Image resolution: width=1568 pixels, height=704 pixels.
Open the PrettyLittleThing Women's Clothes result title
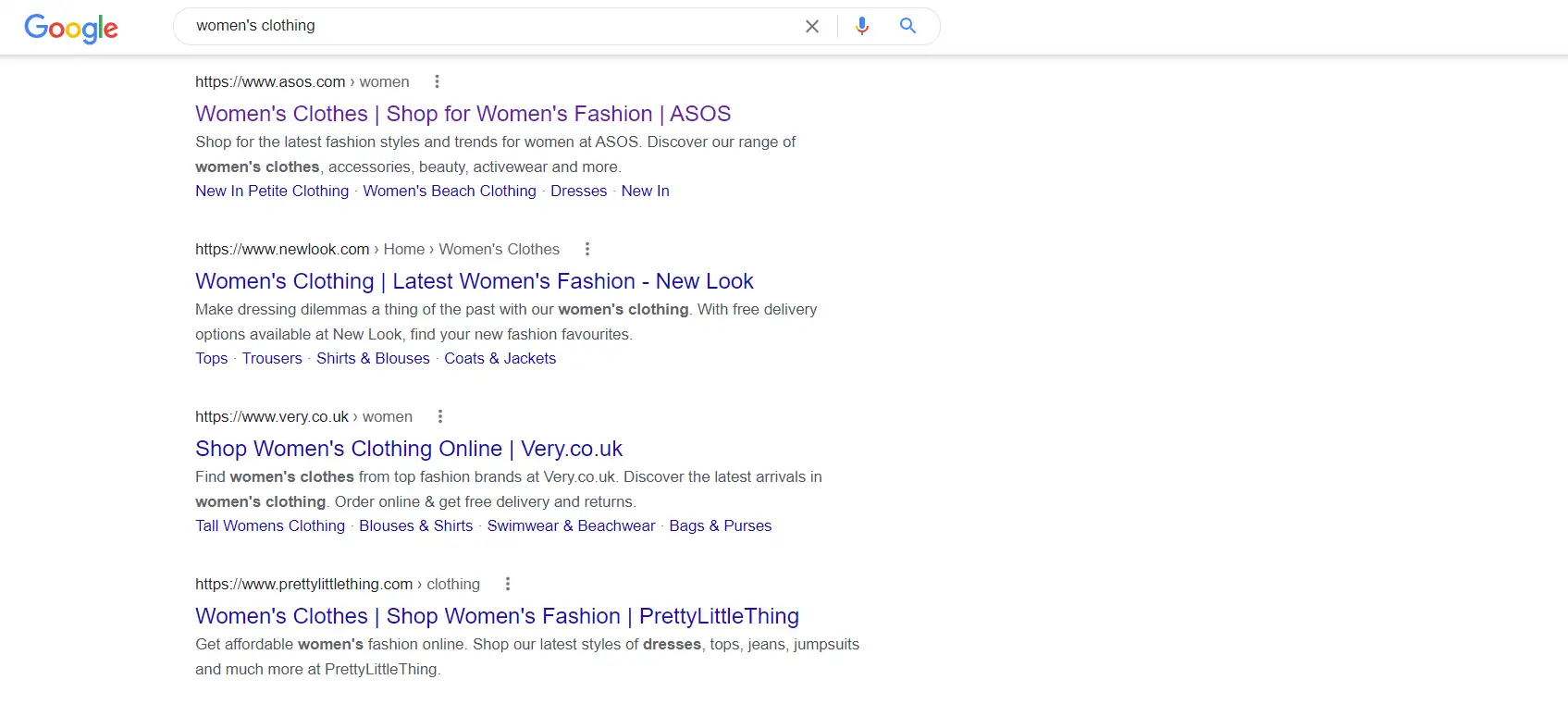pyautogui.click(x=497, y=616)
